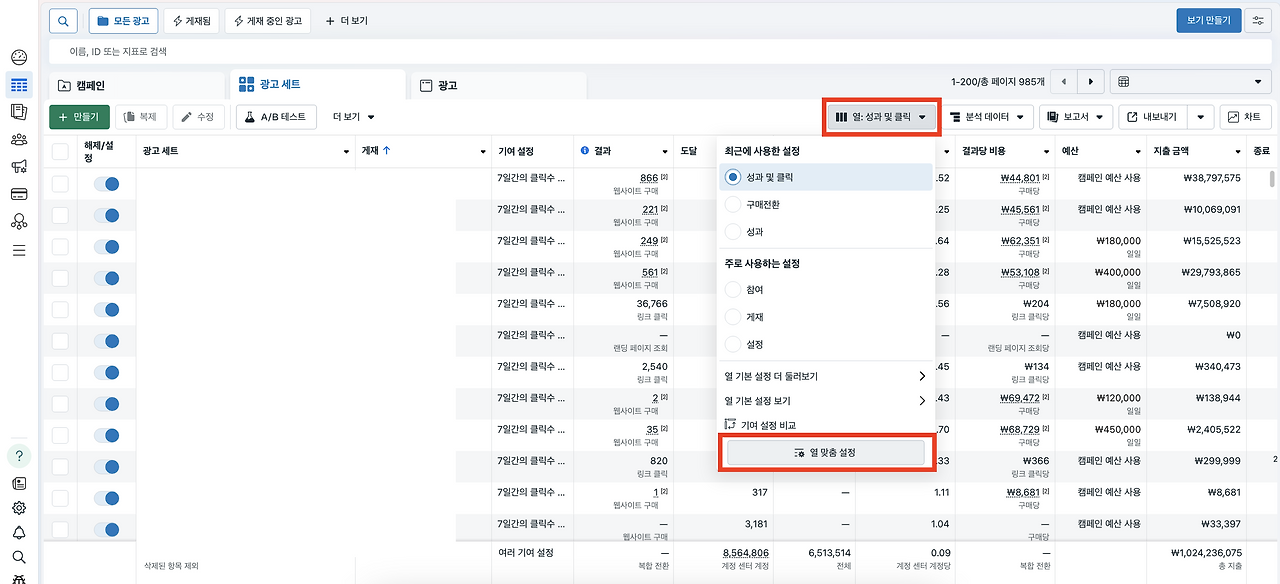Screen dimensions: 1280x584
Task: Click the 열 맞춤 설정 customize columns button
Action: coord(826,453)
